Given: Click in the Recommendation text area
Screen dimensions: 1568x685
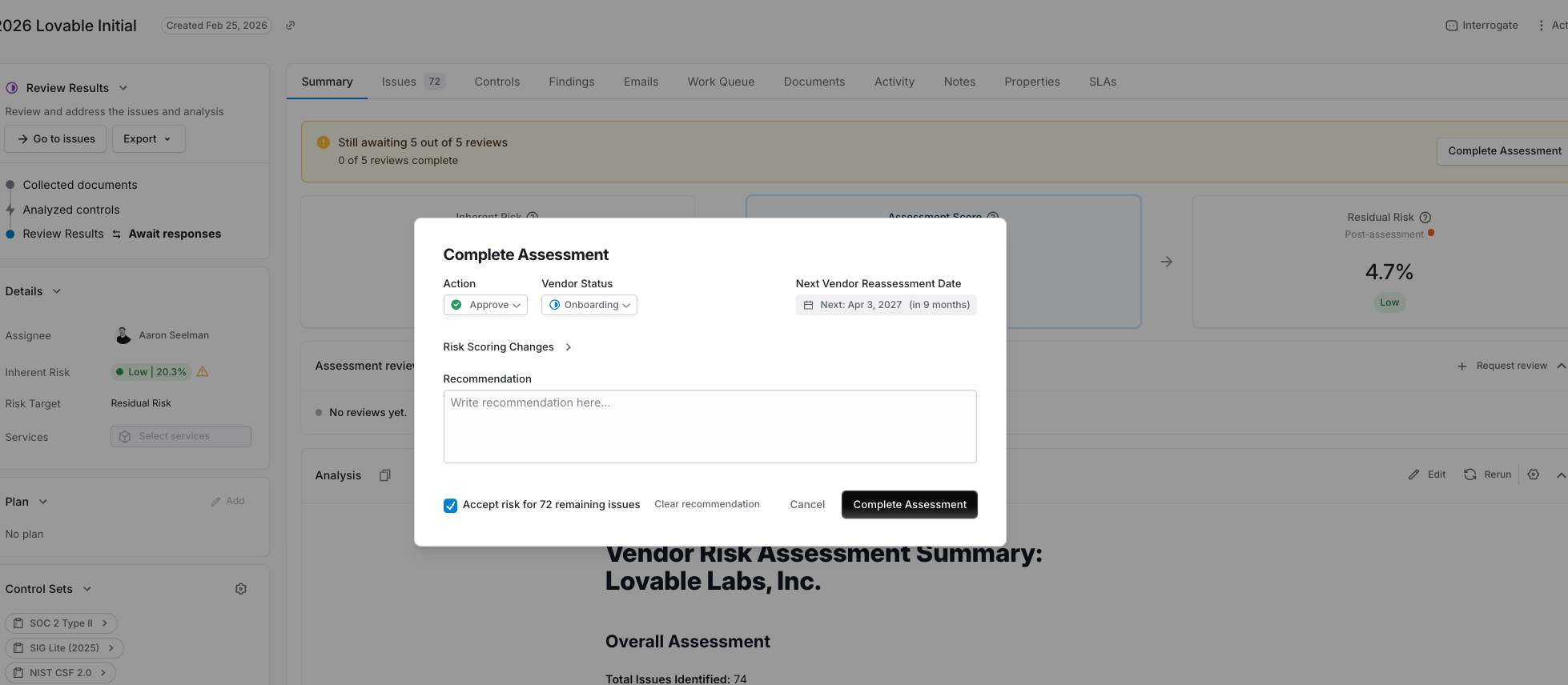Looking at the screenshot, I should click(x=710, y=427).
